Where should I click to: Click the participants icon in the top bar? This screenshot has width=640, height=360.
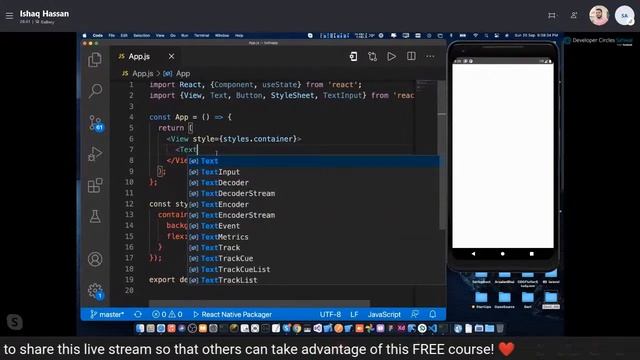pos(574,16)
